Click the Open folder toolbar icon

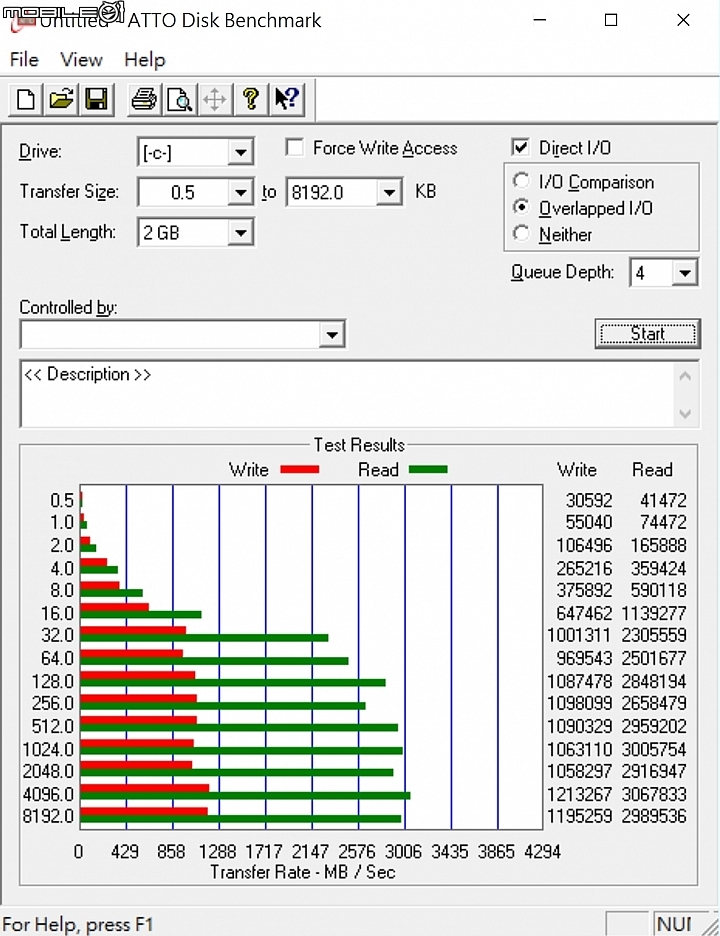pos(61,99)
